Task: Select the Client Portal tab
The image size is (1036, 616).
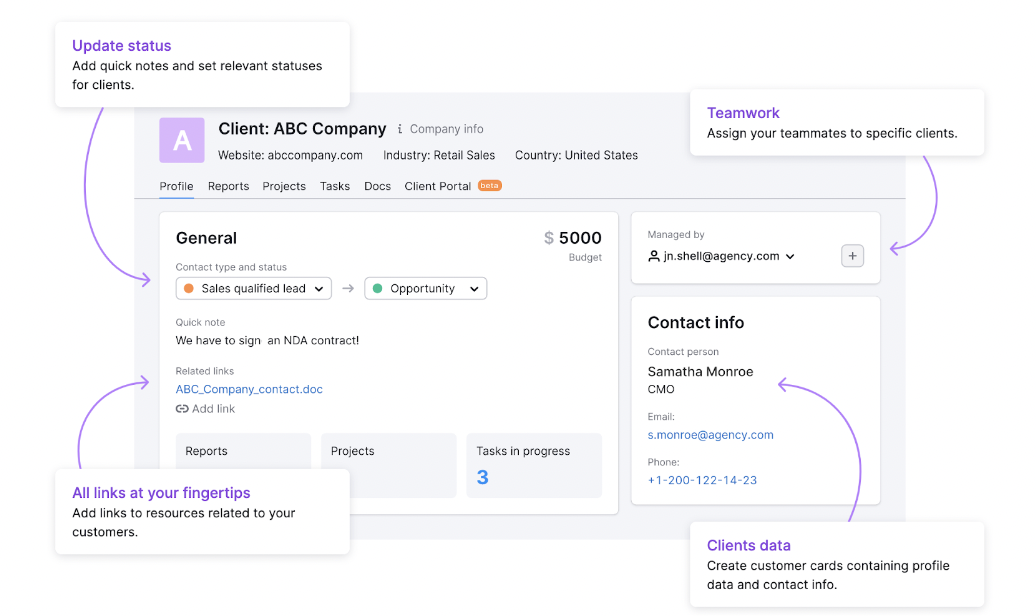Action: (437, 186)
